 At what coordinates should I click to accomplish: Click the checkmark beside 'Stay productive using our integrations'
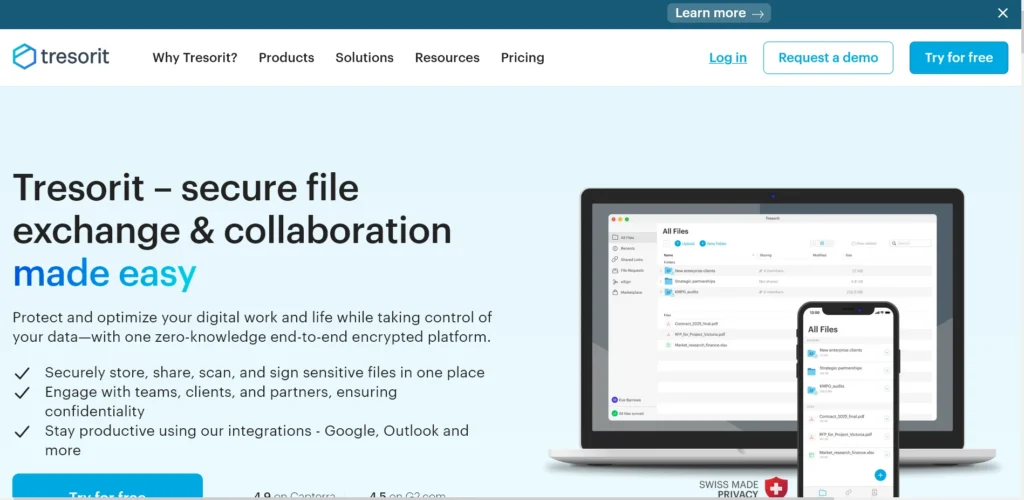(x=21, y=431)
